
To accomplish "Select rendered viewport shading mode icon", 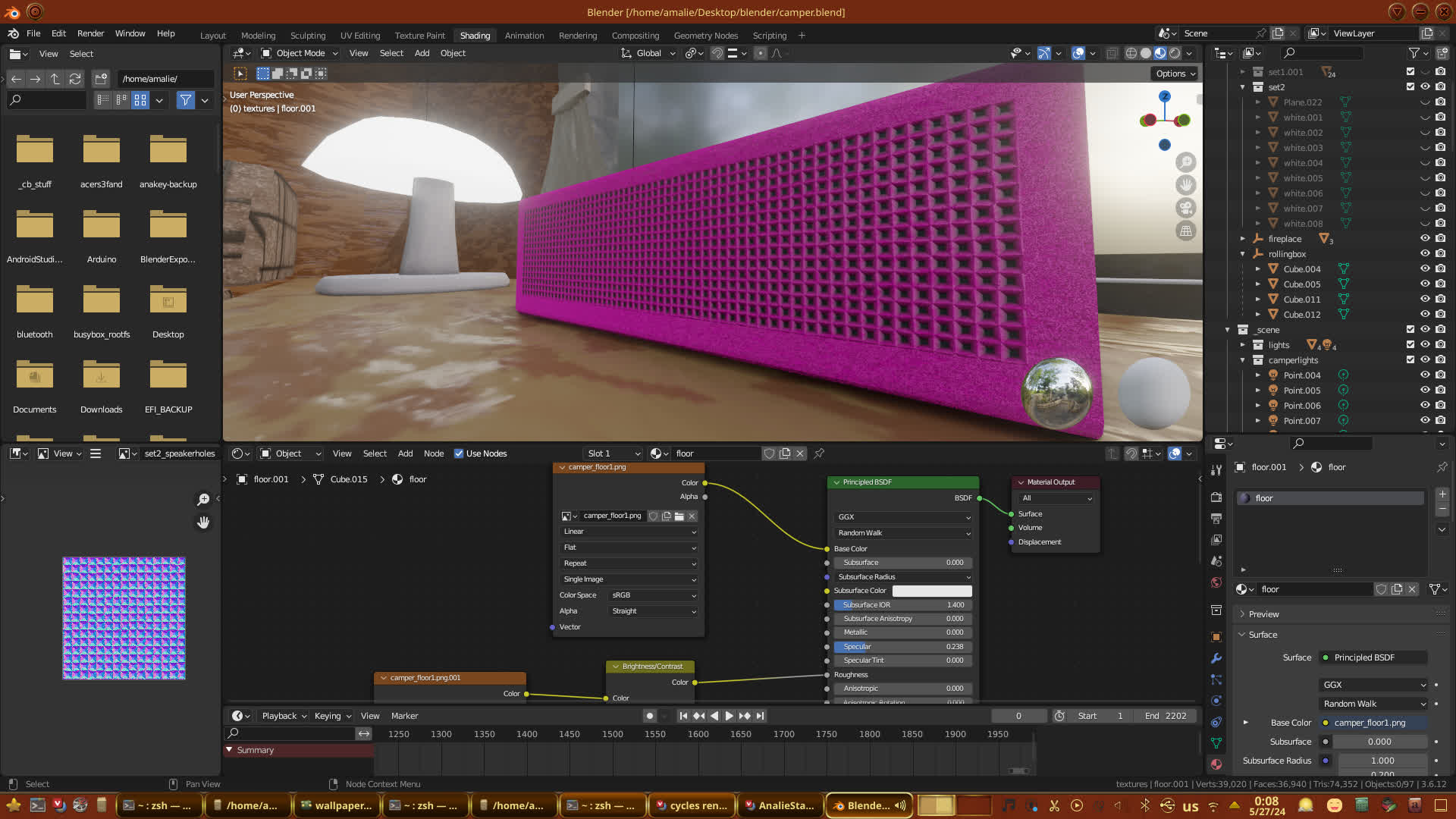I will coord(1175,53).
